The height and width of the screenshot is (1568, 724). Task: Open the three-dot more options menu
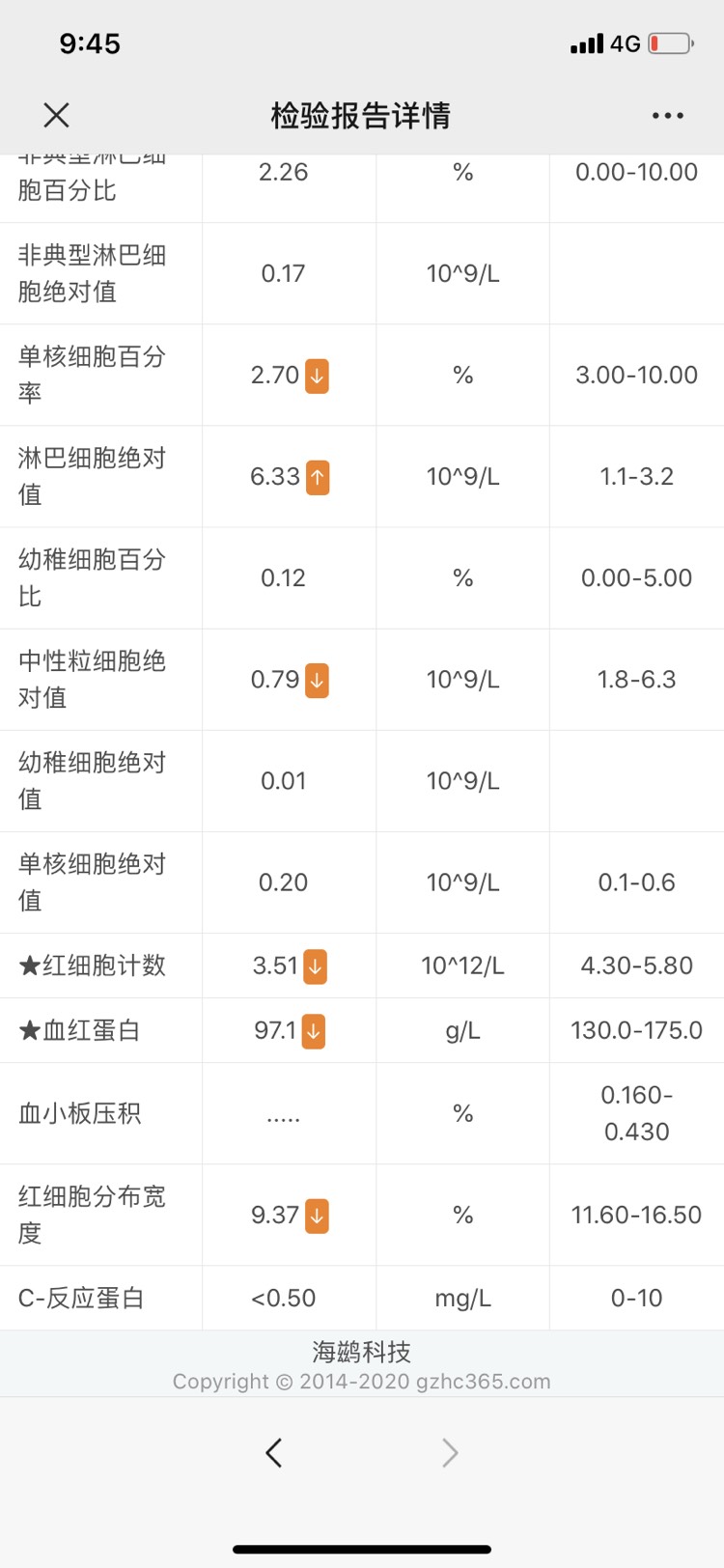[x=667, y=116]
